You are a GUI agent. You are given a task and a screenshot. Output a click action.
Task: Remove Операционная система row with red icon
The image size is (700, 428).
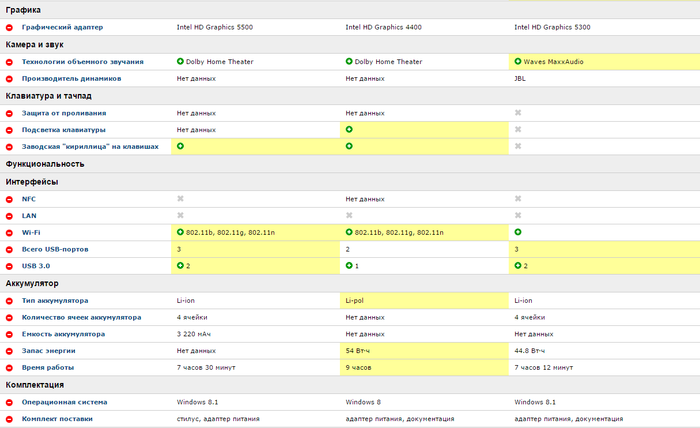click(x=10, y=402)
